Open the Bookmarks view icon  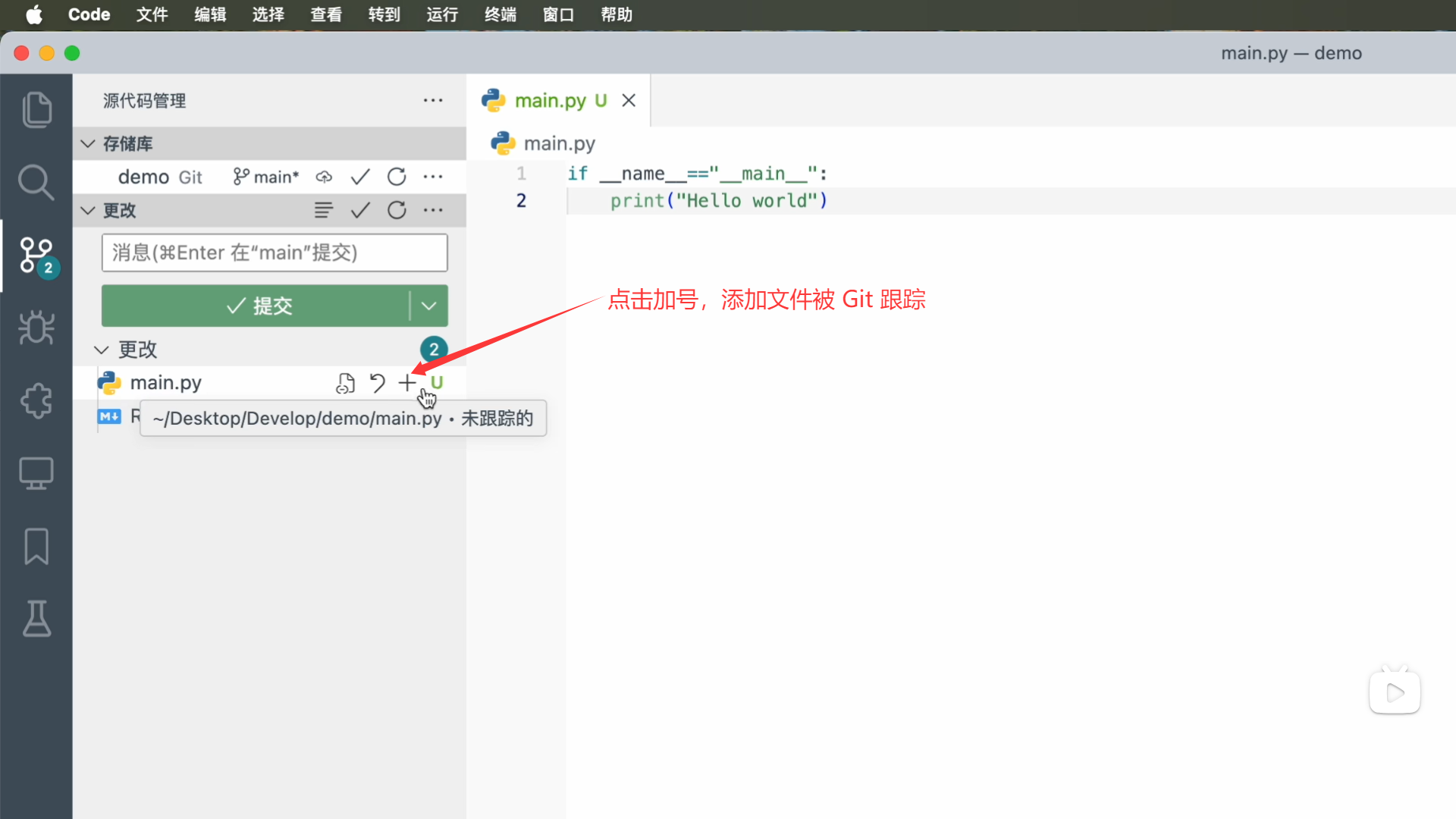click(x=36, y=546)
